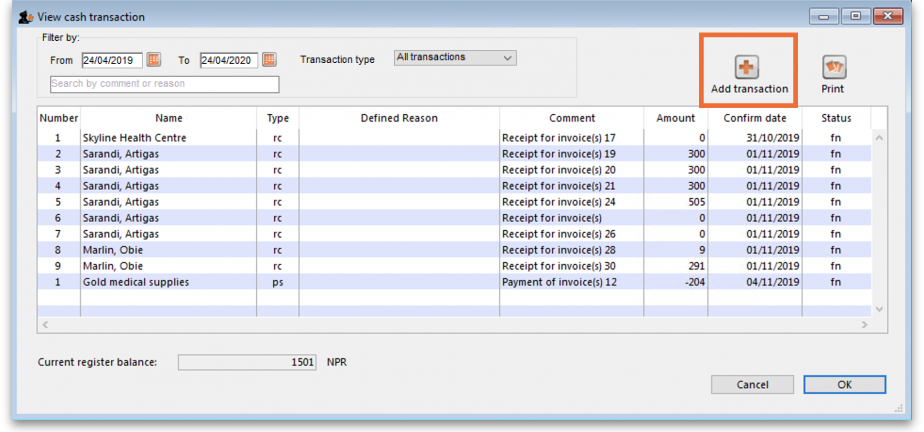Sort by the Type column header
Image resolution: width=924 pixels, height=432 pixels.
click(278, 118)
